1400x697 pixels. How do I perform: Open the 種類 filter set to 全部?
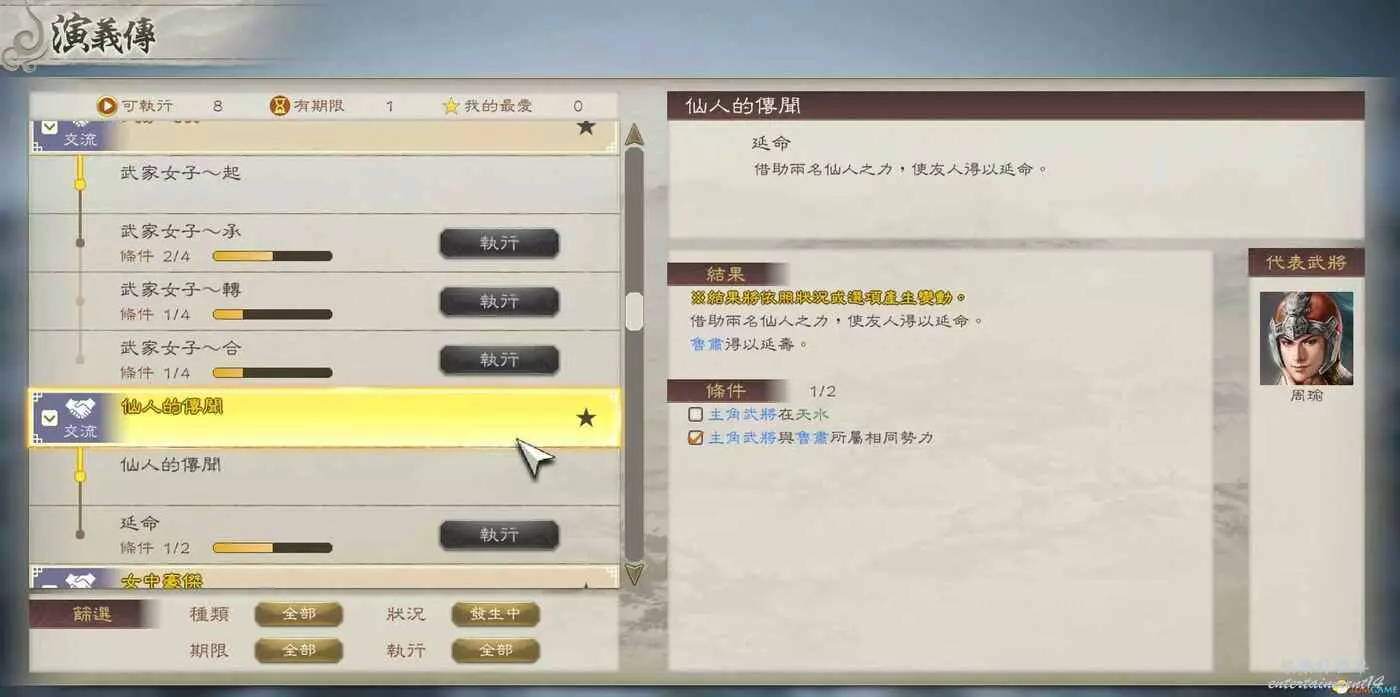click(x=298, y=614)
